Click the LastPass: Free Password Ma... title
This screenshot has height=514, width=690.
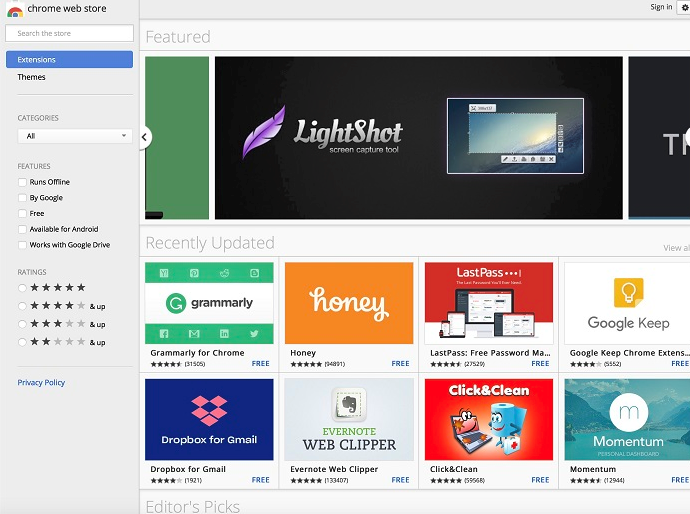490,353
